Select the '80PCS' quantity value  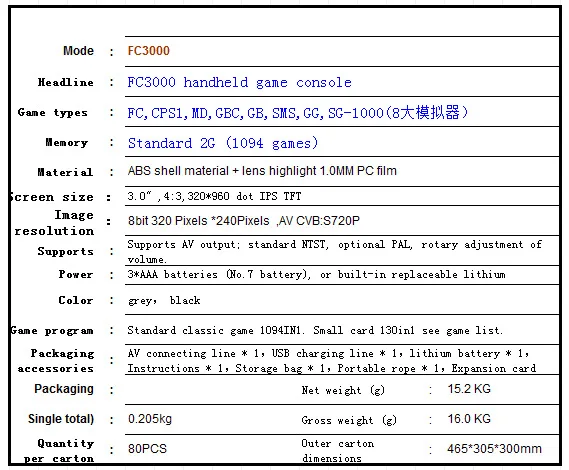147,449
